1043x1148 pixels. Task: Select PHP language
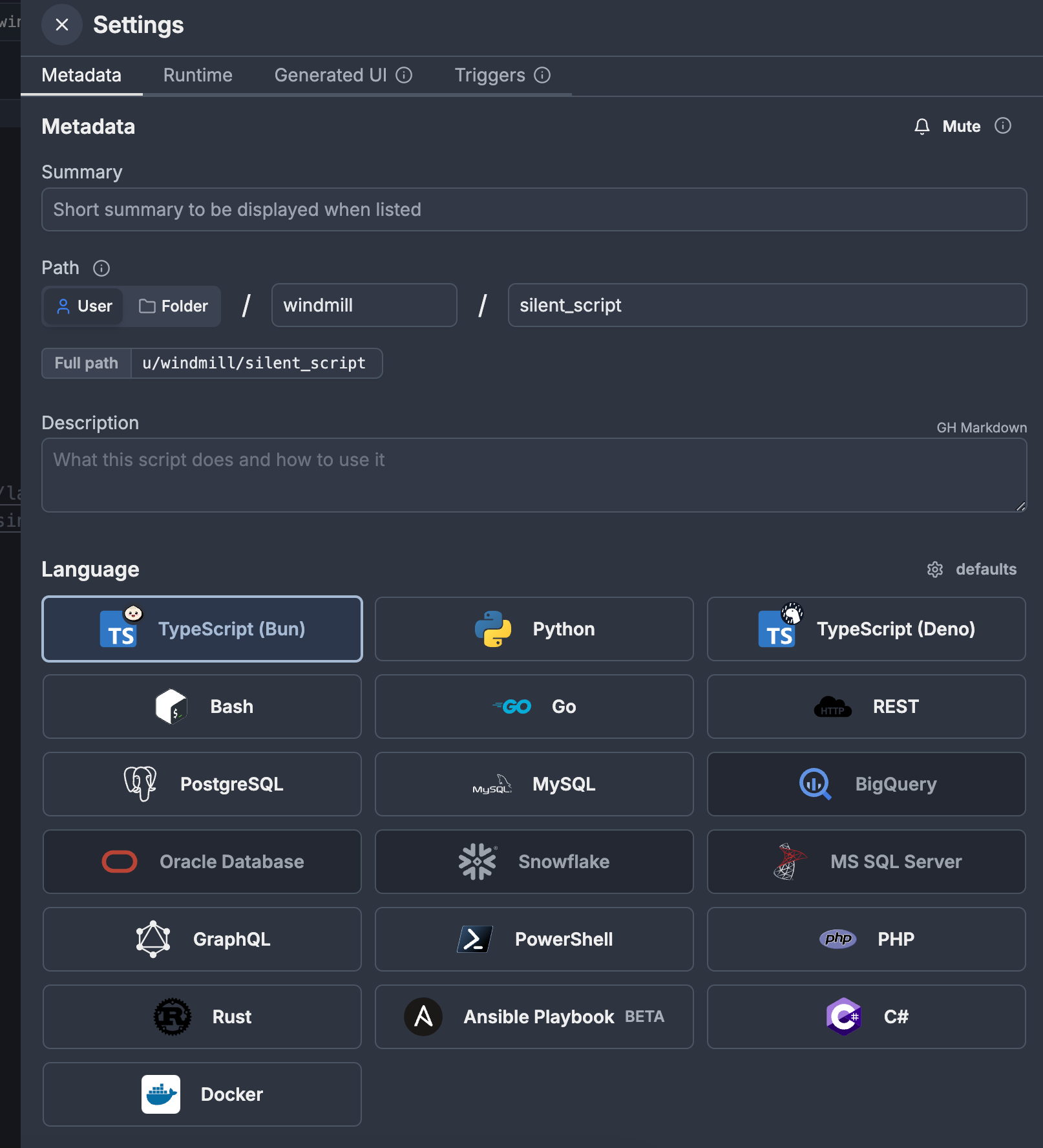tap(866, 939)
